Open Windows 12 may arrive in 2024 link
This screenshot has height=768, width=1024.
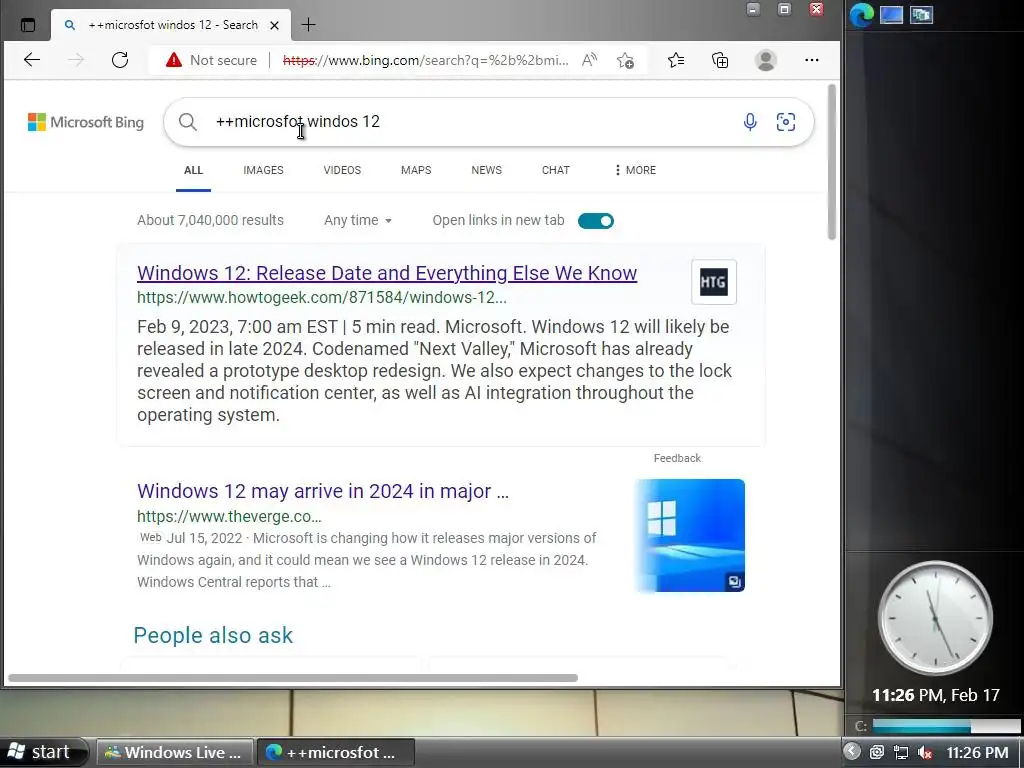(x=323, y=491)
